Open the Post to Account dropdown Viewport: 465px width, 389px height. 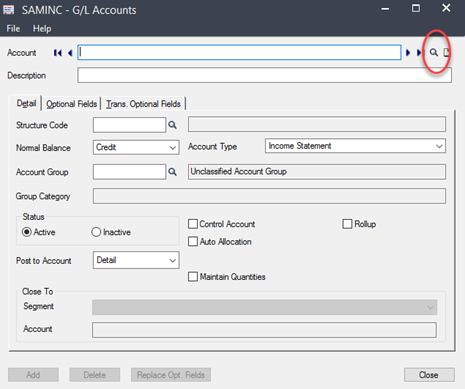click(x=136, y=260)
